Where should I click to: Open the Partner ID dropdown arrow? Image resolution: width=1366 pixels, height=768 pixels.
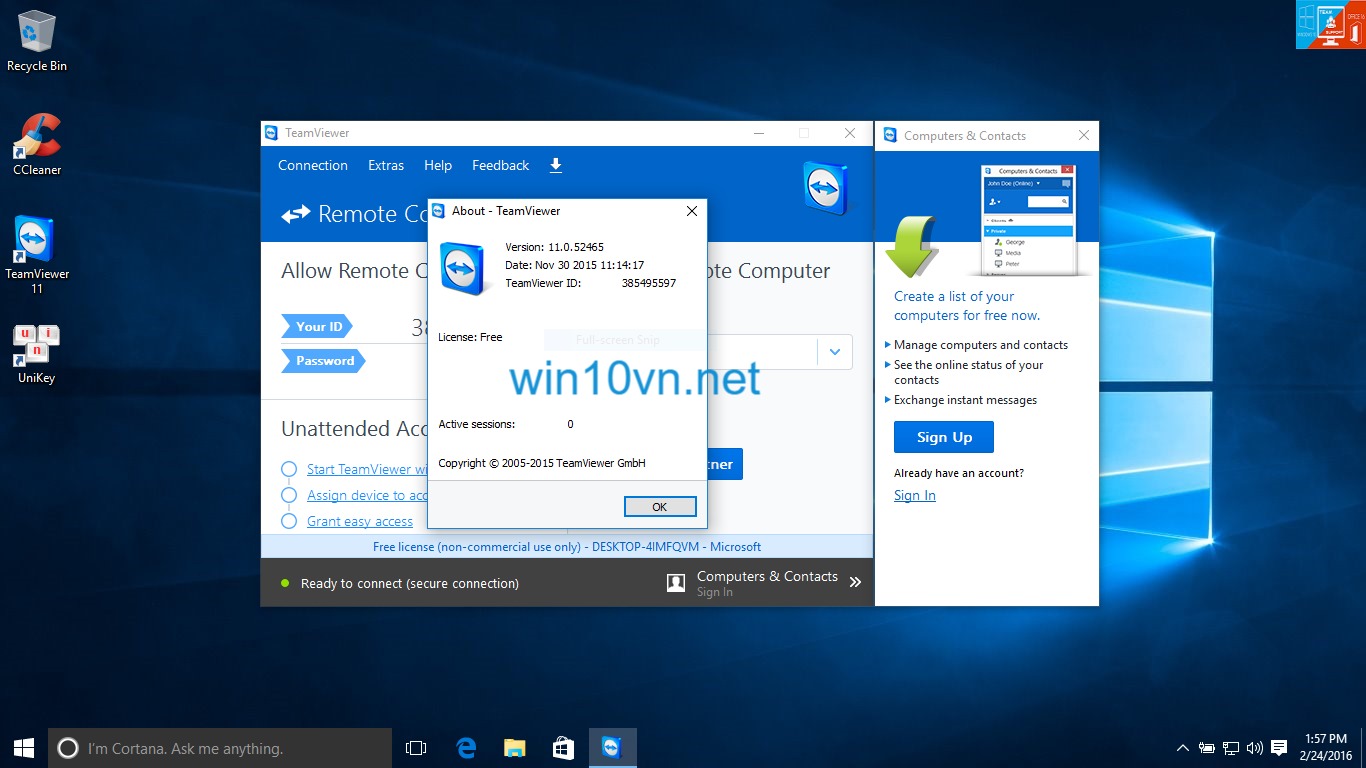834,352
